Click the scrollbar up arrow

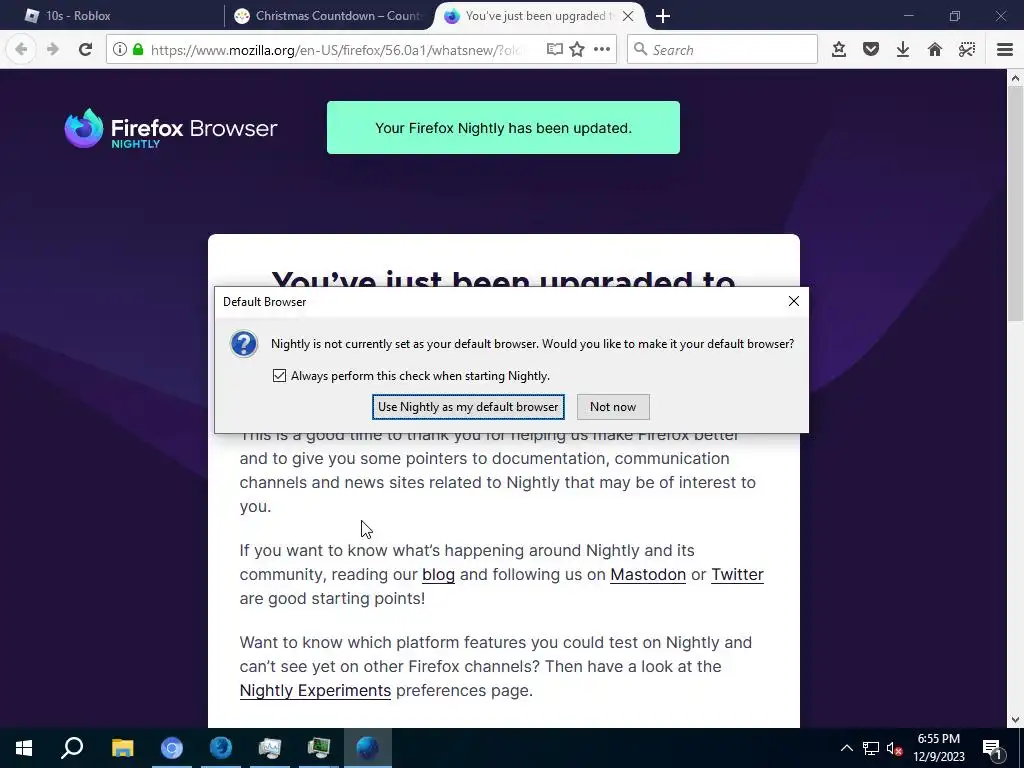1015,78
